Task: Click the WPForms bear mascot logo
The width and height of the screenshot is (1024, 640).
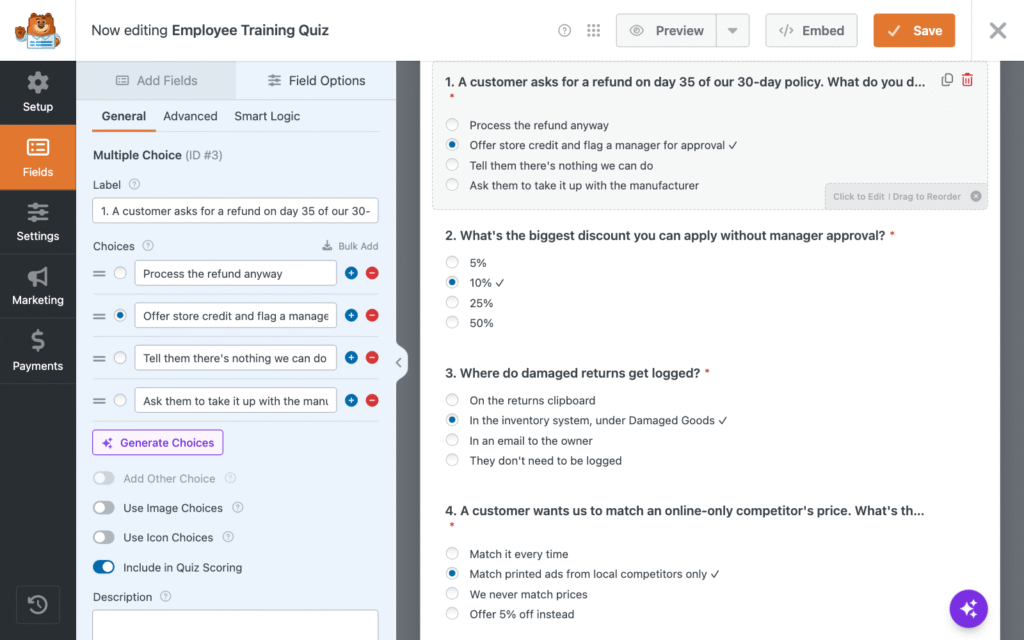Action: 38,31
